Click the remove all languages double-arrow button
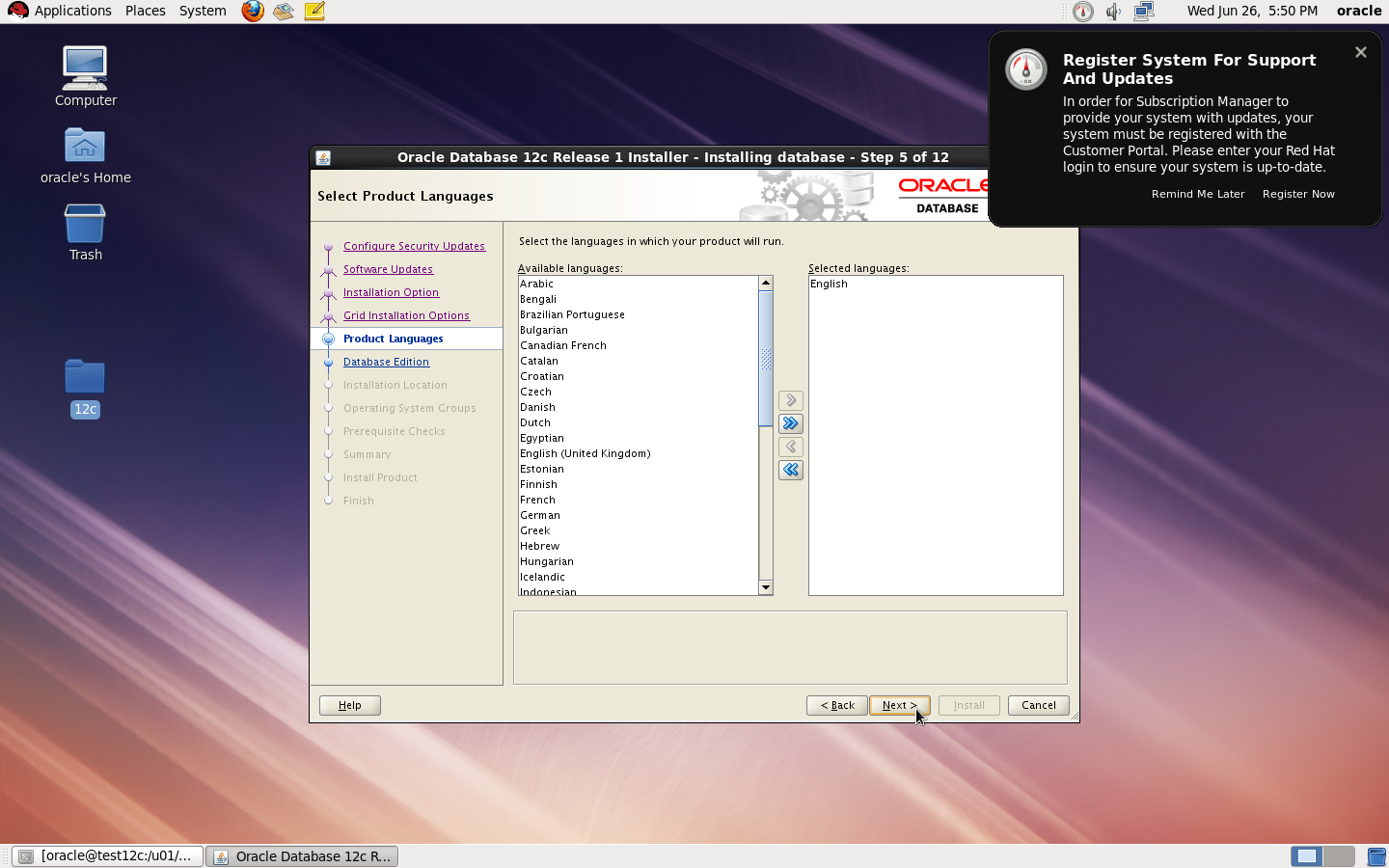This screenshot has height=868, width=1389. (791, 470)
